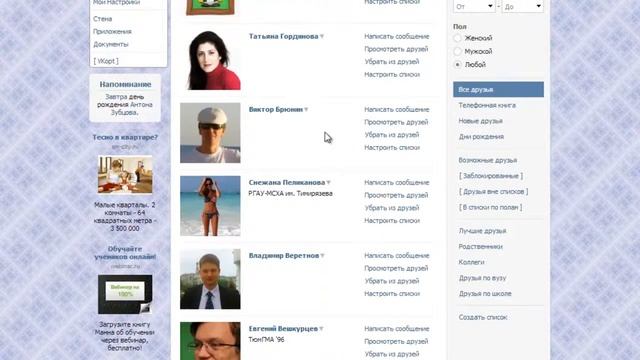Screen dimensions: 640x360
Task: Open Евгений Вешкурцев's profile photo
Action: [x=210, y=341]
